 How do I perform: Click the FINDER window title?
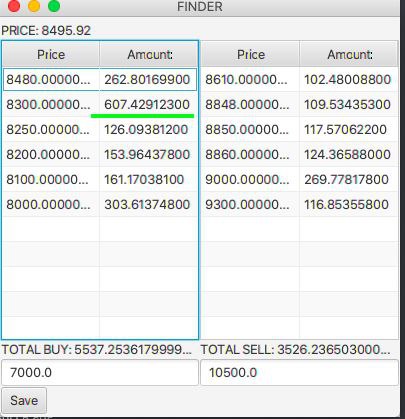click(200, 7)
